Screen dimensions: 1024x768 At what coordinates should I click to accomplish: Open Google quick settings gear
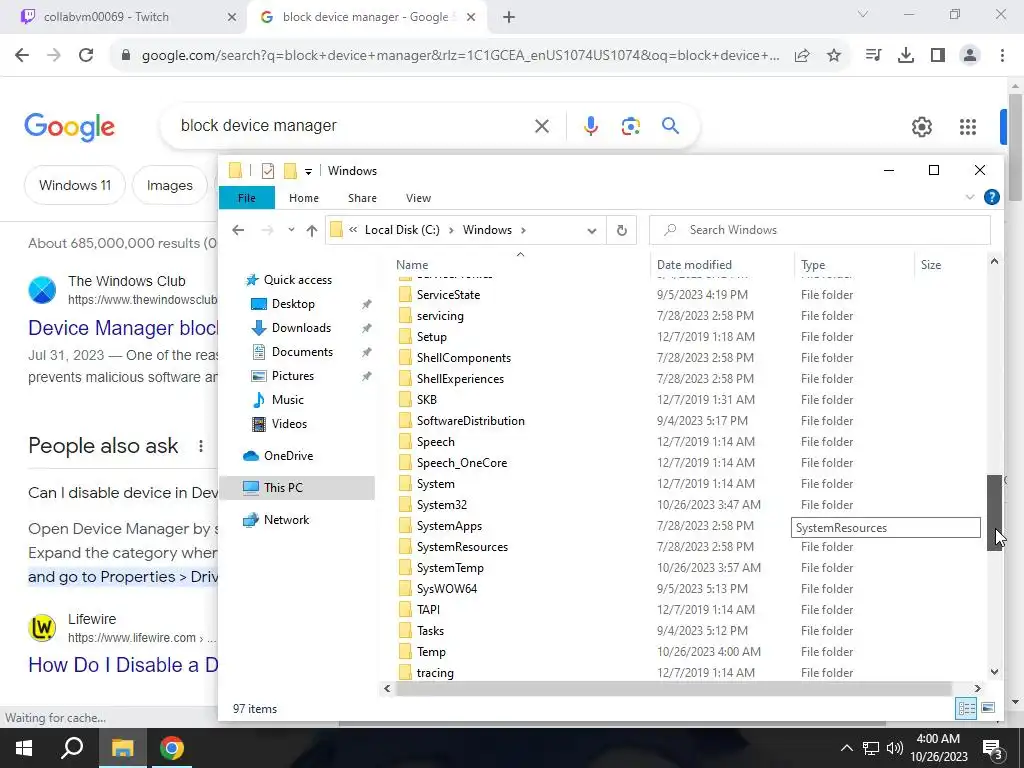coord(921,127)
